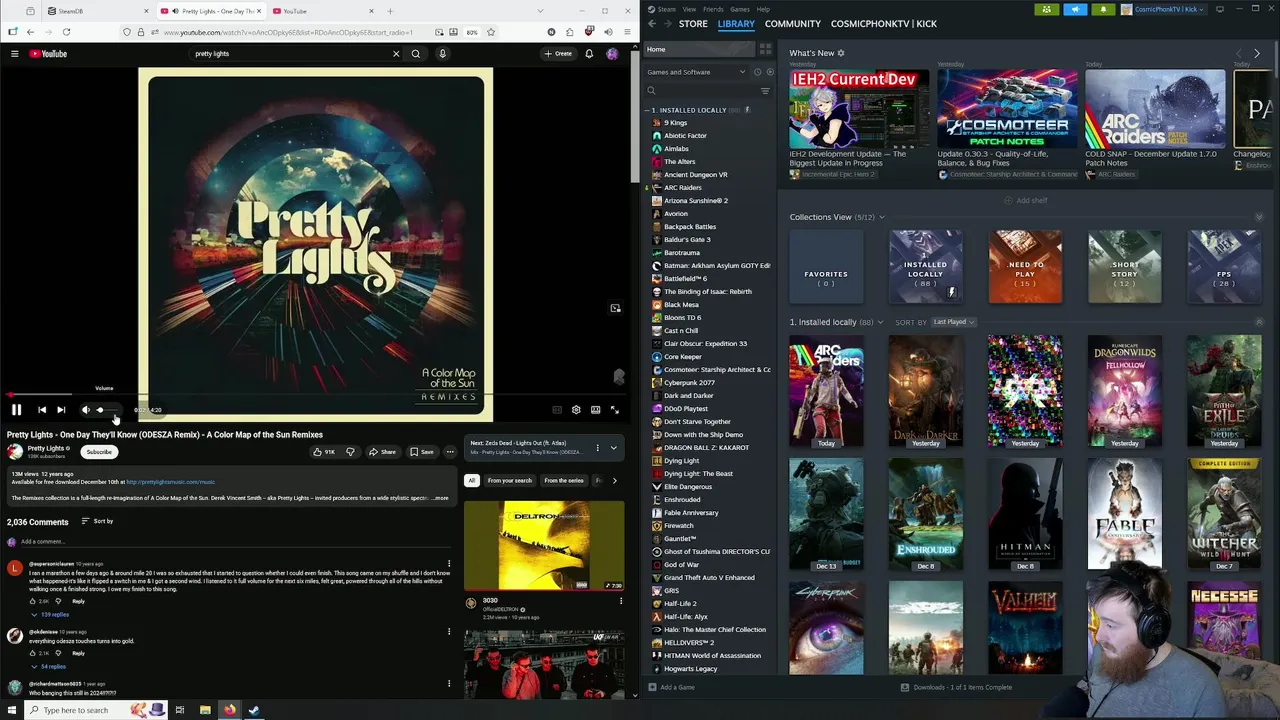Expand the 139 replies thread

[x=50, y=615]
